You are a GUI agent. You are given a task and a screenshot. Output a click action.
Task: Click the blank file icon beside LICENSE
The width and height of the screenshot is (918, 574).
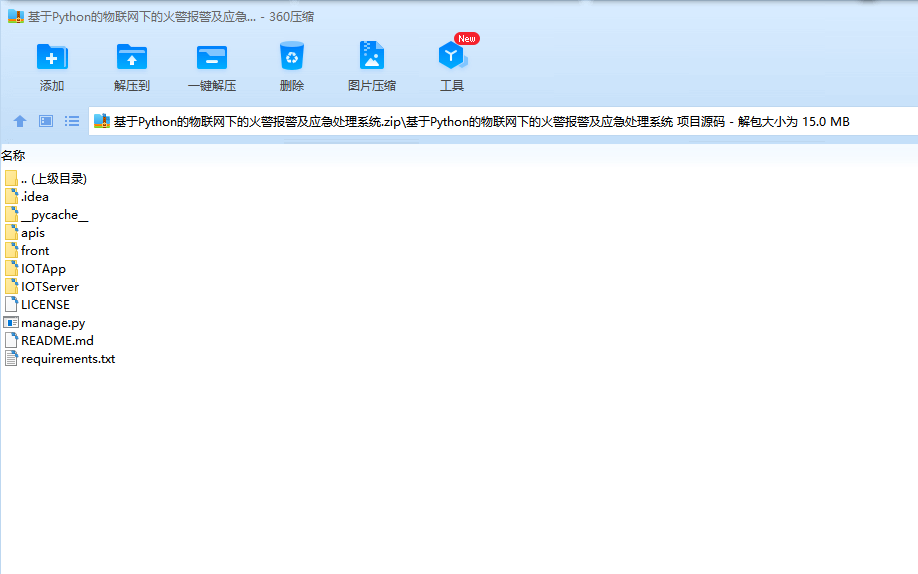pos(11,304)
